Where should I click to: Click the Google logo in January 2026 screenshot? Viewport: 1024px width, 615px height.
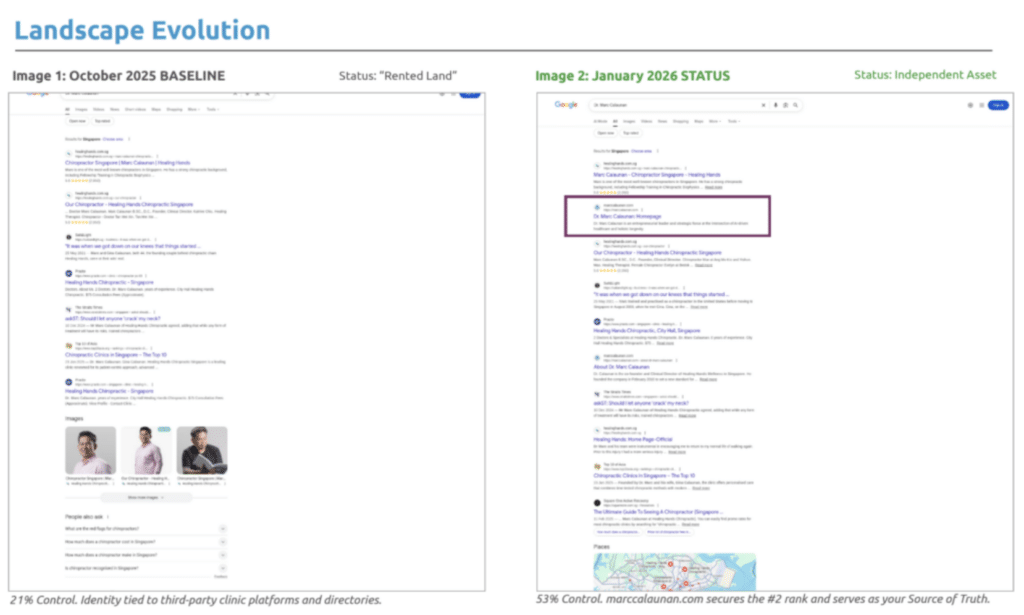pyautogui.click(x=566, y=104)
